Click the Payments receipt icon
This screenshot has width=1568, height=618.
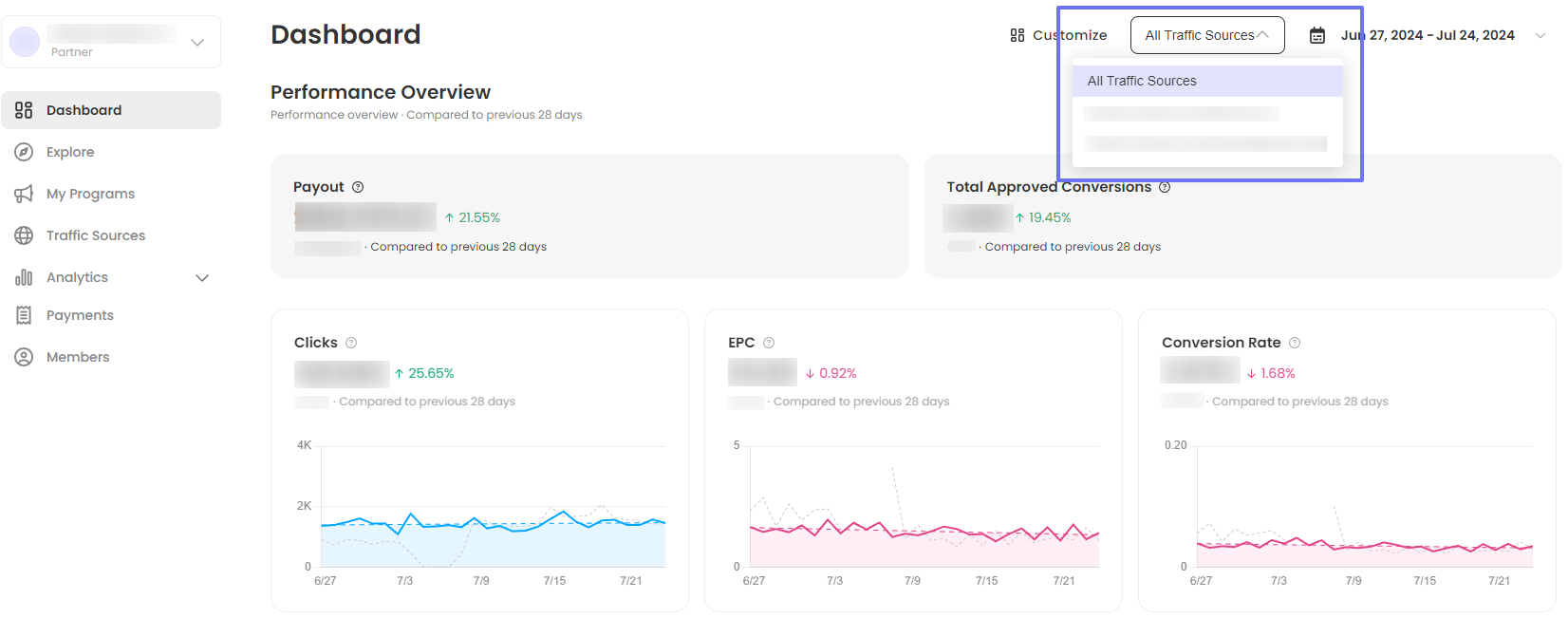click(24, 315)
